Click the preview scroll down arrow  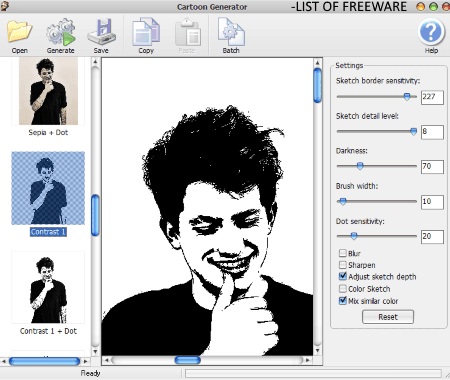pos(317,350)
